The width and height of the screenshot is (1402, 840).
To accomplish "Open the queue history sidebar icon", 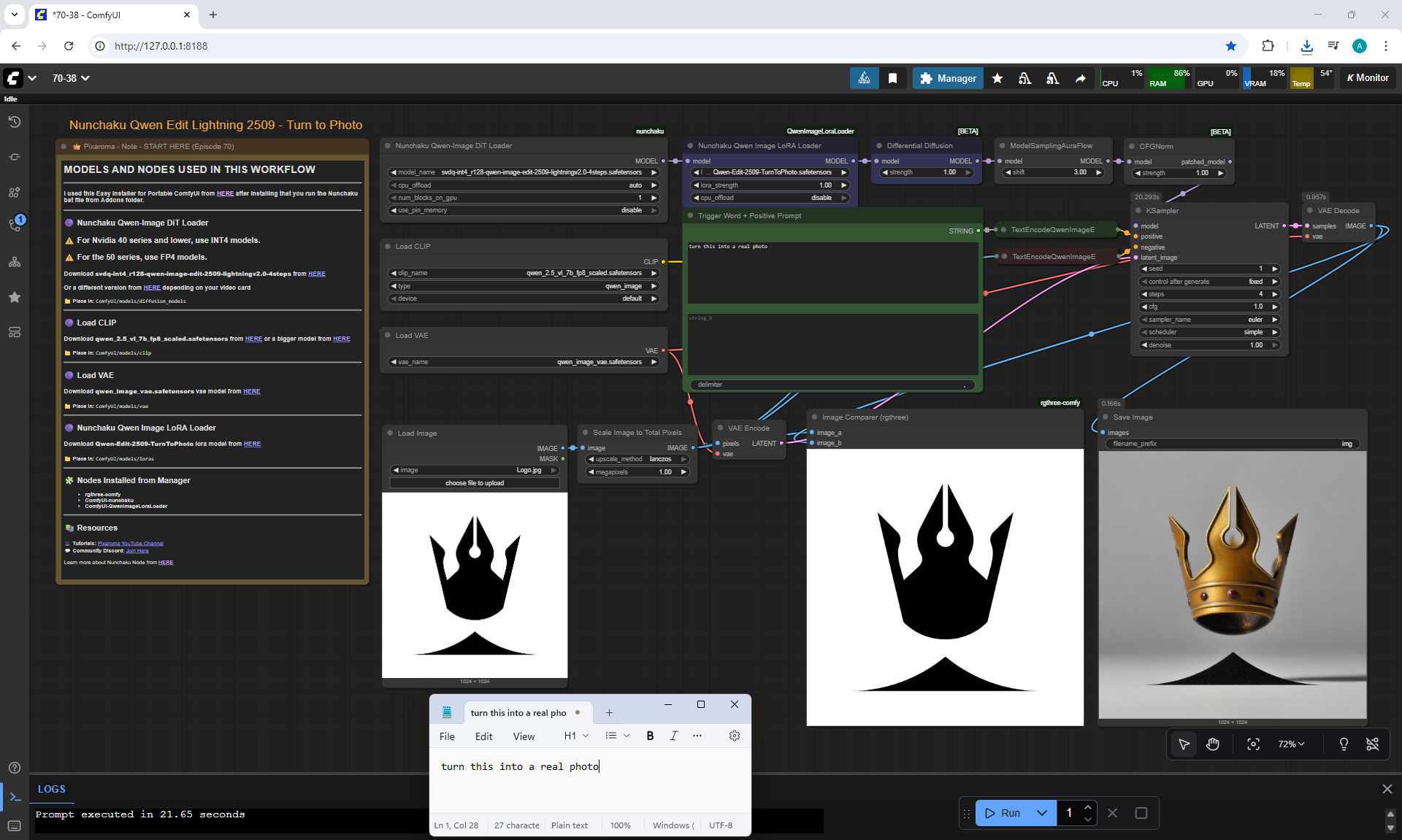I will click(x=15, y=122).
